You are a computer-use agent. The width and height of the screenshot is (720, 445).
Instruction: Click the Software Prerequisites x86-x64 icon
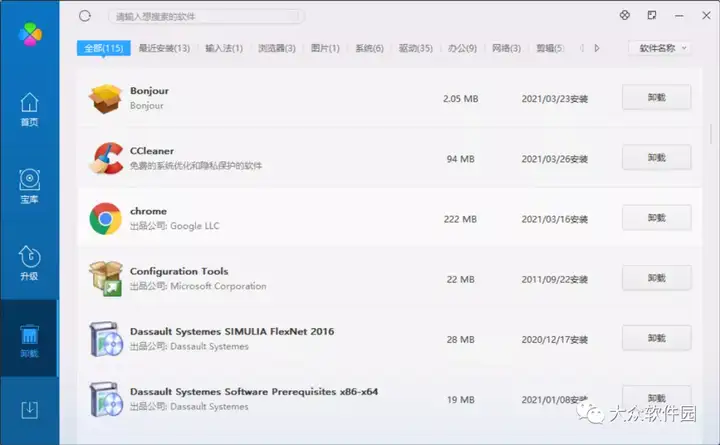click(106, 399)
